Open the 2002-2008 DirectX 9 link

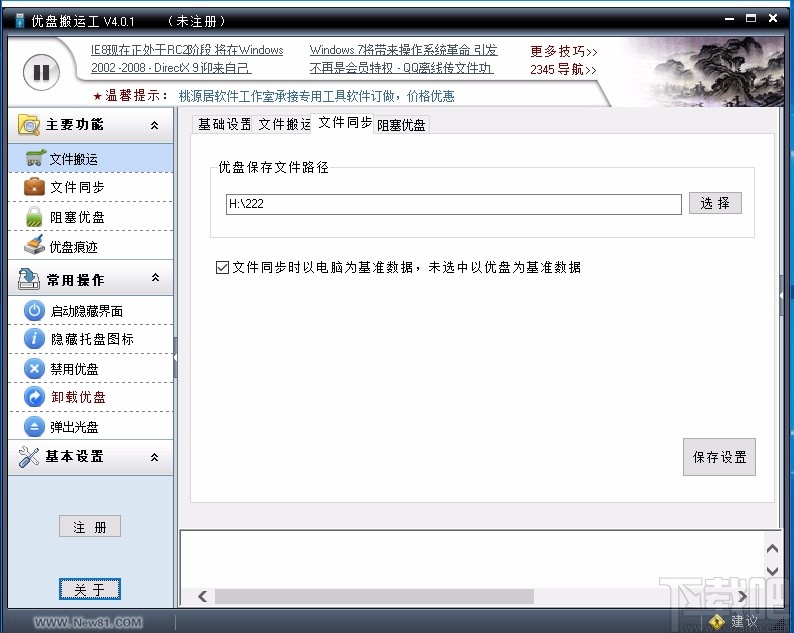(x=171, y=67)
